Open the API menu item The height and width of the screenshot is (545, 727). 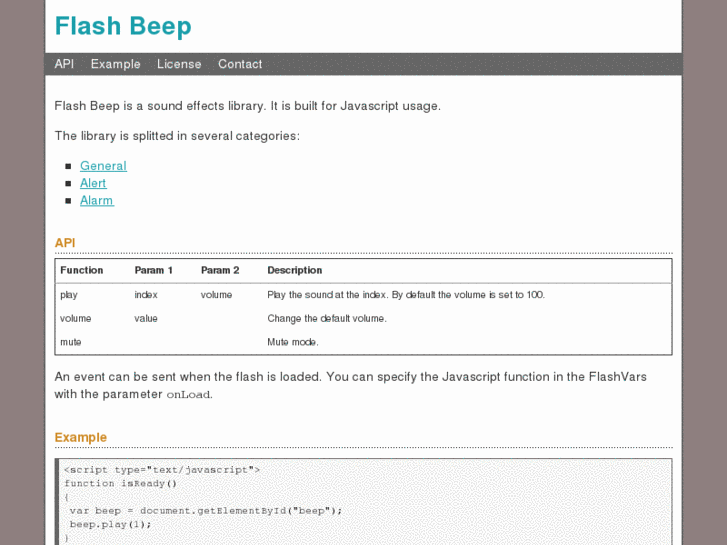64,64
